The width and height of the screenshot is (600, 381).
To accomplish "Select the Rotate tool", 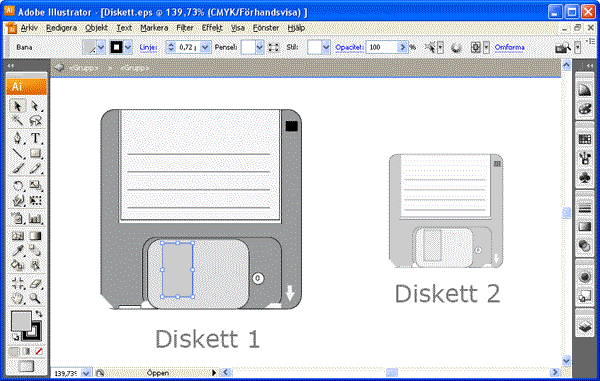I will [x=18, y=186].
